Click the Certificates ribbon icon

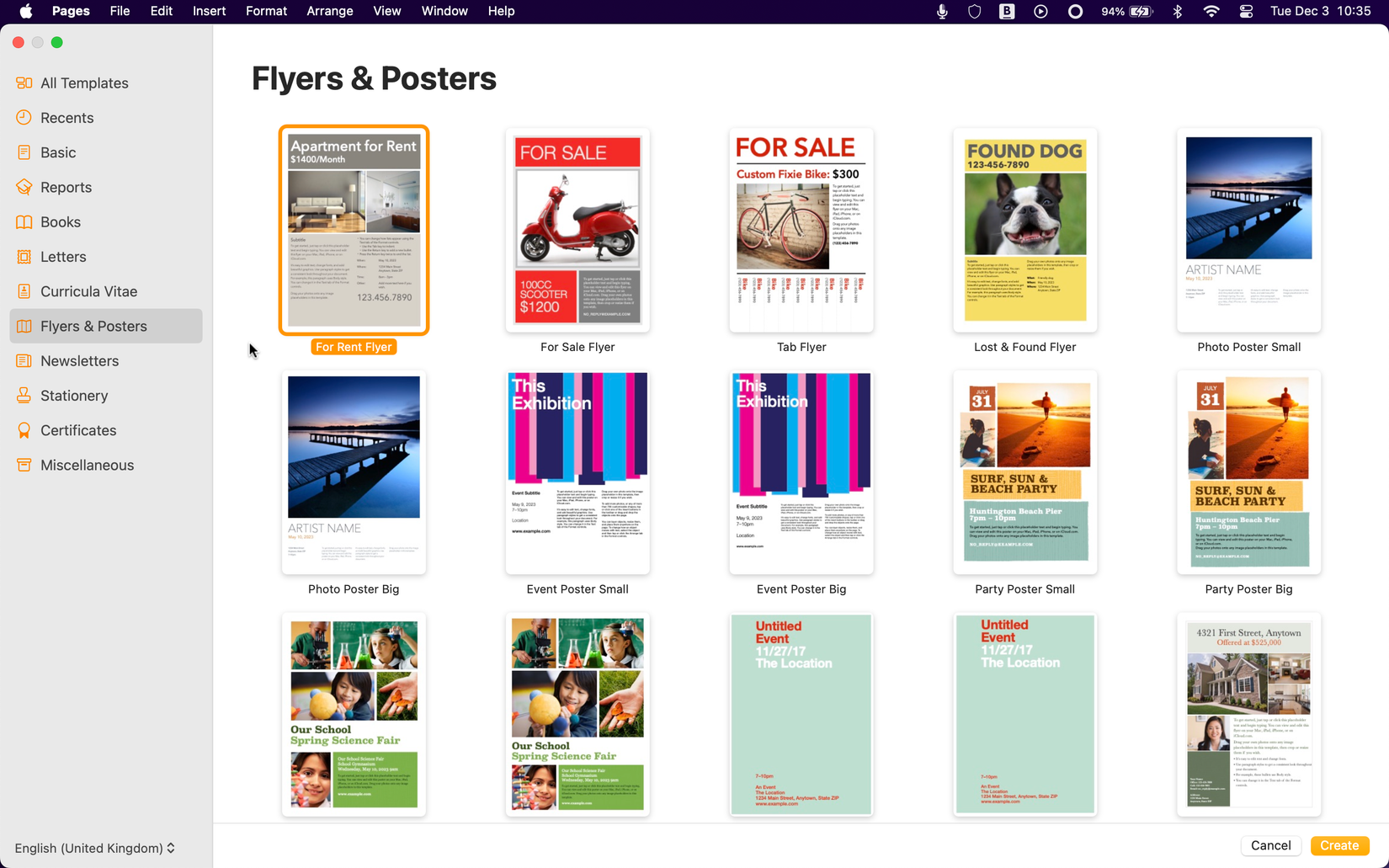point(24,430)
